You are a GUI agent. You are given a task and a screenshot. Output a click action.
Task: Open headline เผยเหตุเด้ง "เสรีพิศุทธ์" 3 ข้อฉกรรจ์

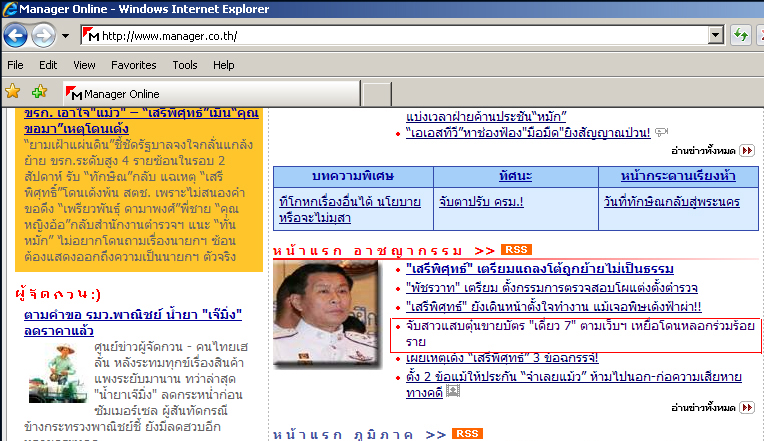(502, 358)
